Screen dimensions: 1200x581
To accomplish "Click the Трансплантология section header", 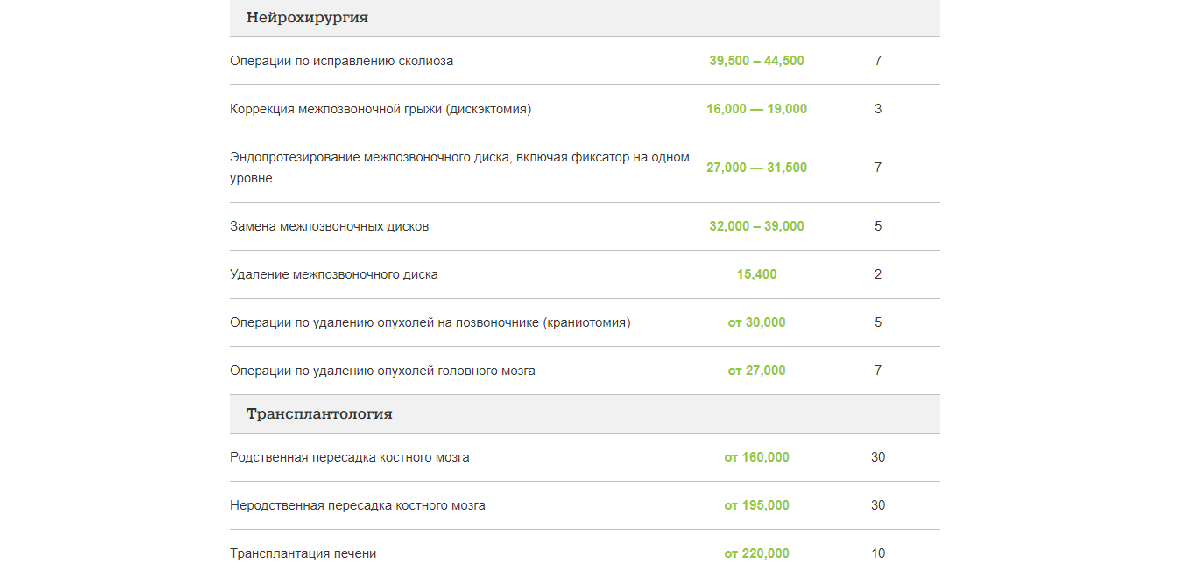I will coord(319,414).
